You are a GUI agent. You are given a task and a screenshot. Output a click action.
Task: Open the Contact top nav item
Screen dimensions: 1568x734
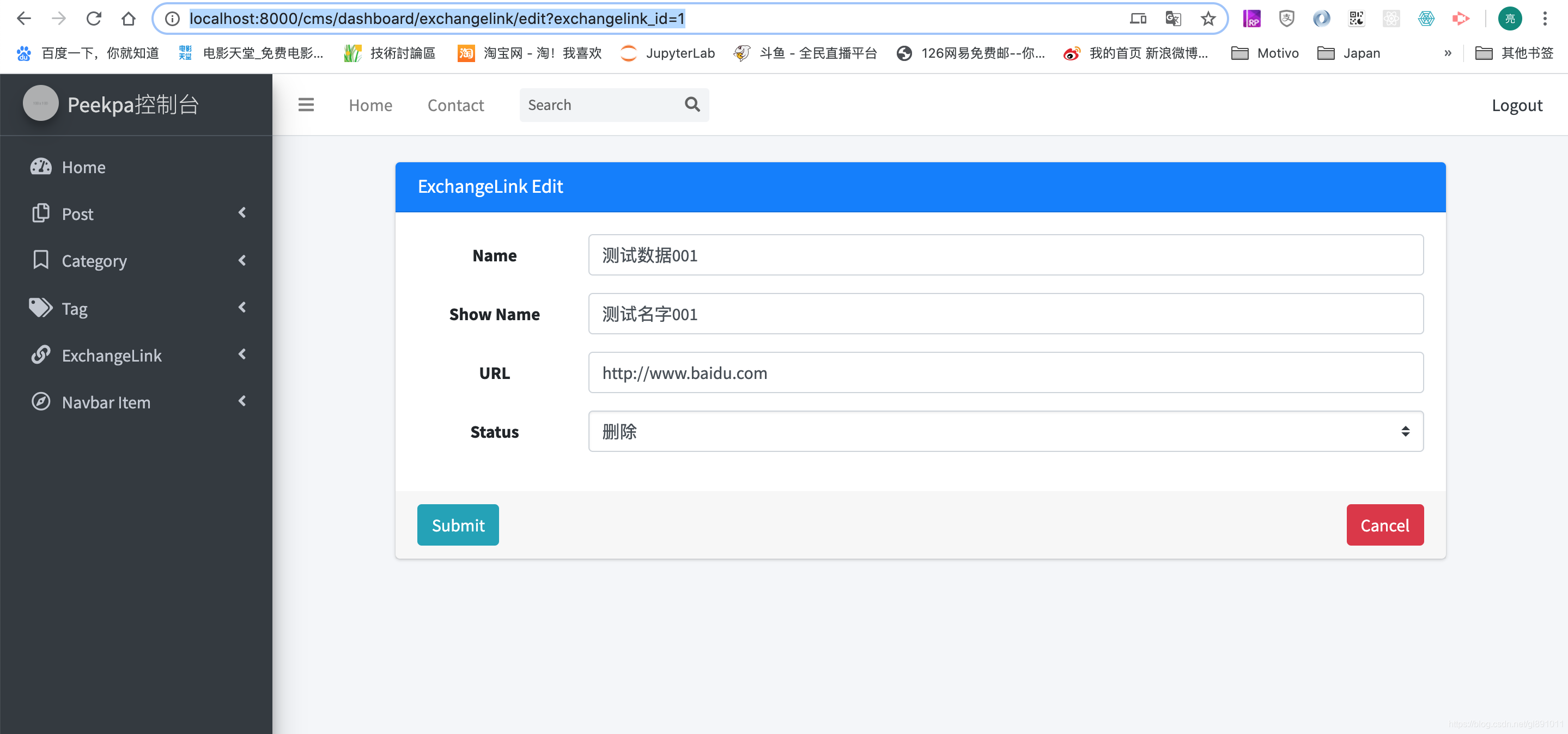point(455,105)
